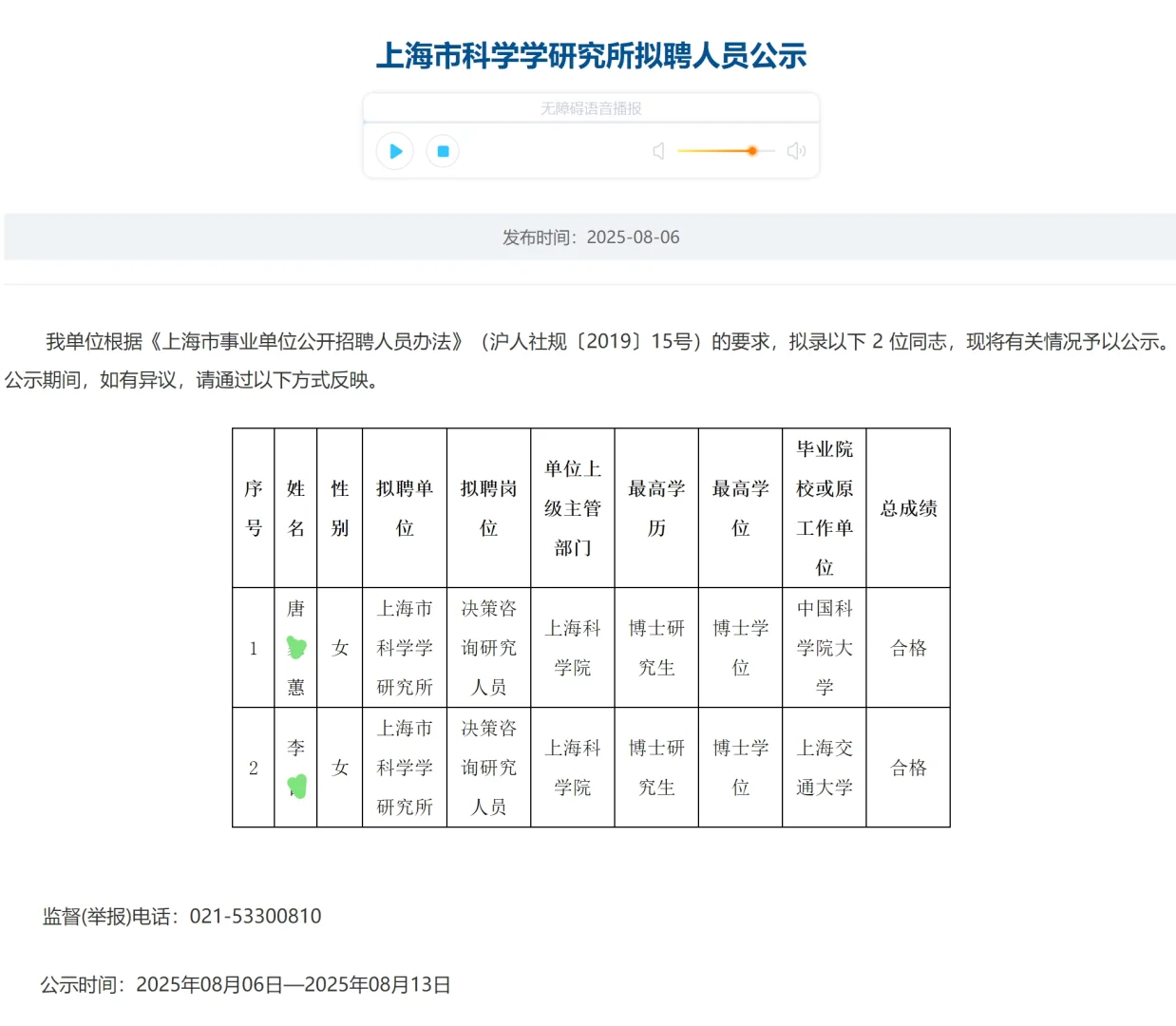
Task: Click the 中国科学院大学 cell
Action: coord(825,648)
